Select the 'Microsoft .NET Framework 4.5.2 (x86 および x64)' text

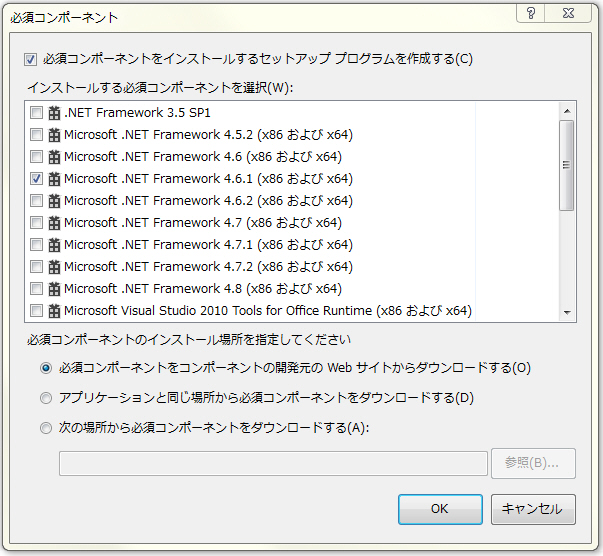[x=208, y=135]
